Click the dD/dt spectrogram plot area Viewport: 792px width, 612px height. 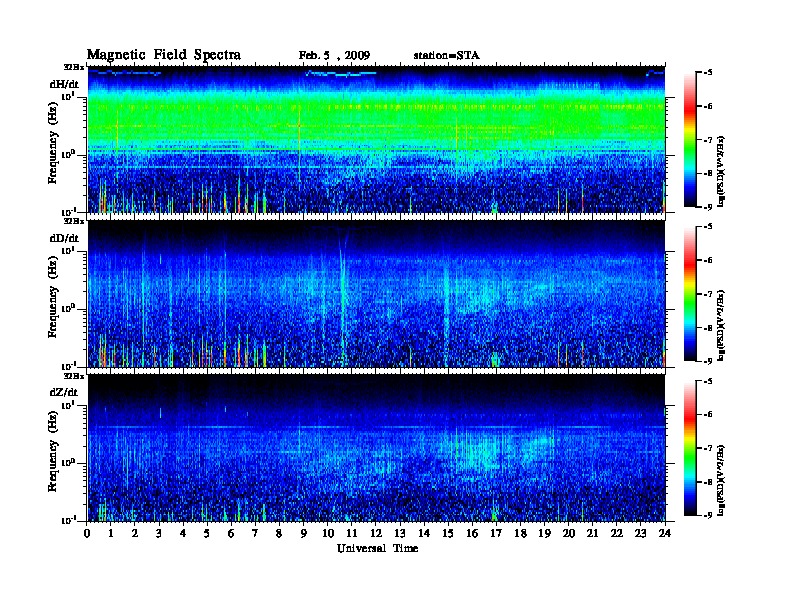point(377,294)
